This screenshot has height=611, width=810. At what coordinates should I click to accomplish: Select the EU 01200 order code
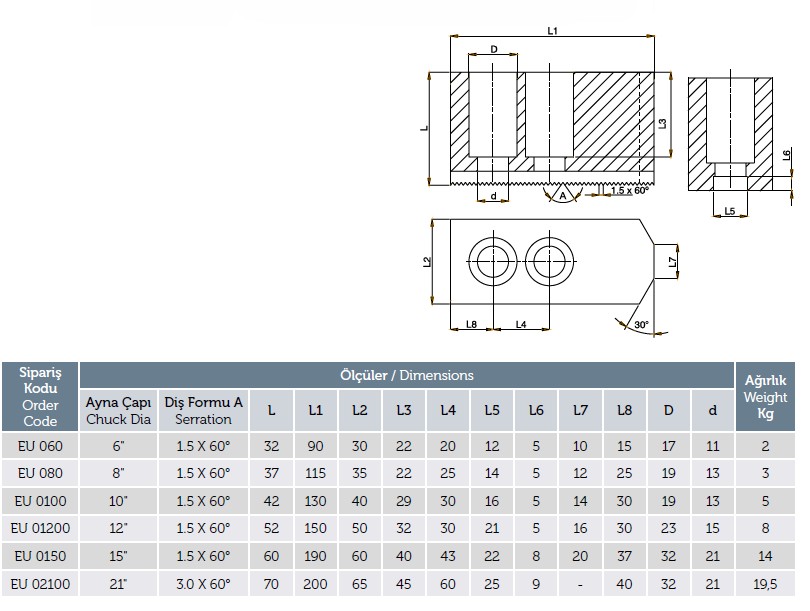[40, 527]
